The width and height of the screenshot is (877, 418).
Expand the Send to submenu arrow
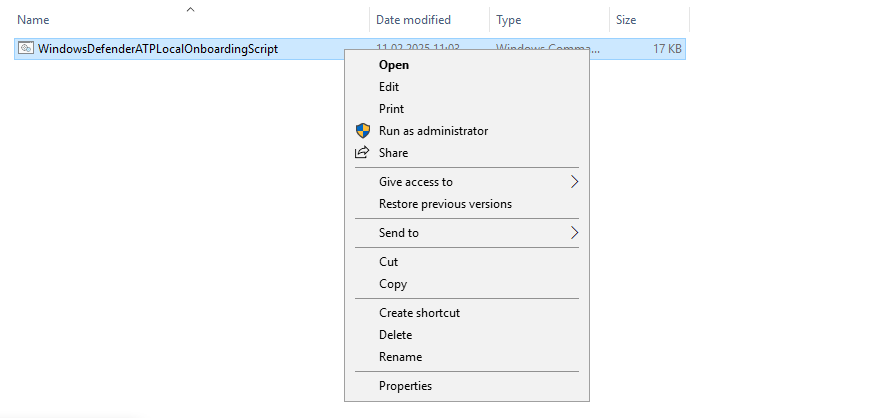[574, 233]
